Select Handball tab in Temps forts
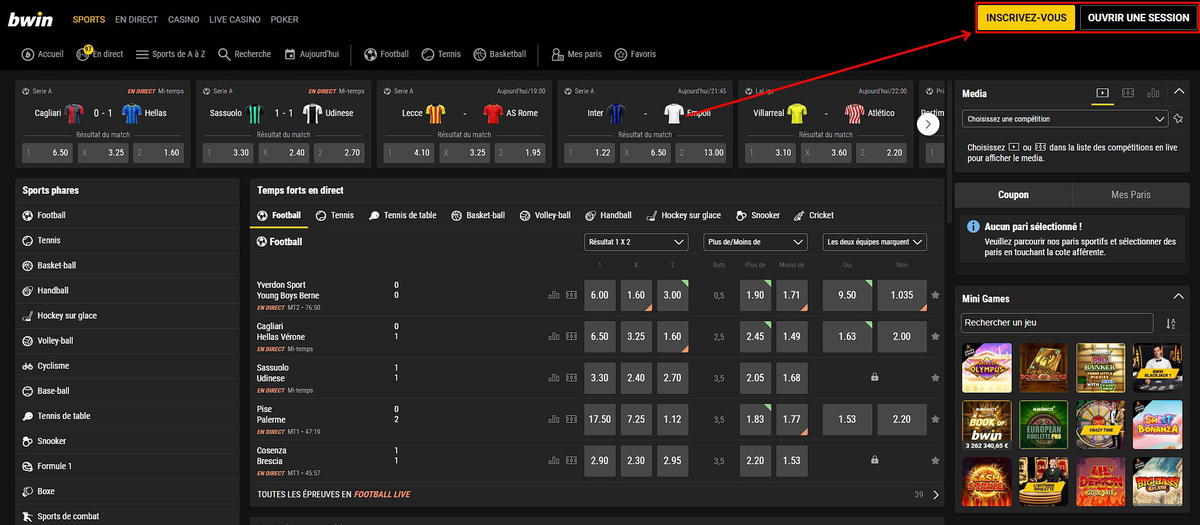 [x=609, y=215]
